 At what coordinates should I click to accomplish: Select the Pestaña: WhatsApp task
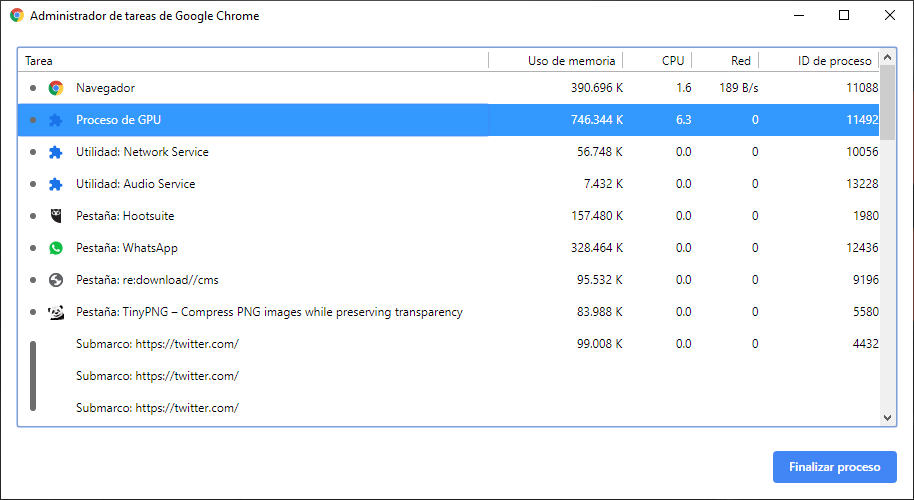tap(448, 248)
